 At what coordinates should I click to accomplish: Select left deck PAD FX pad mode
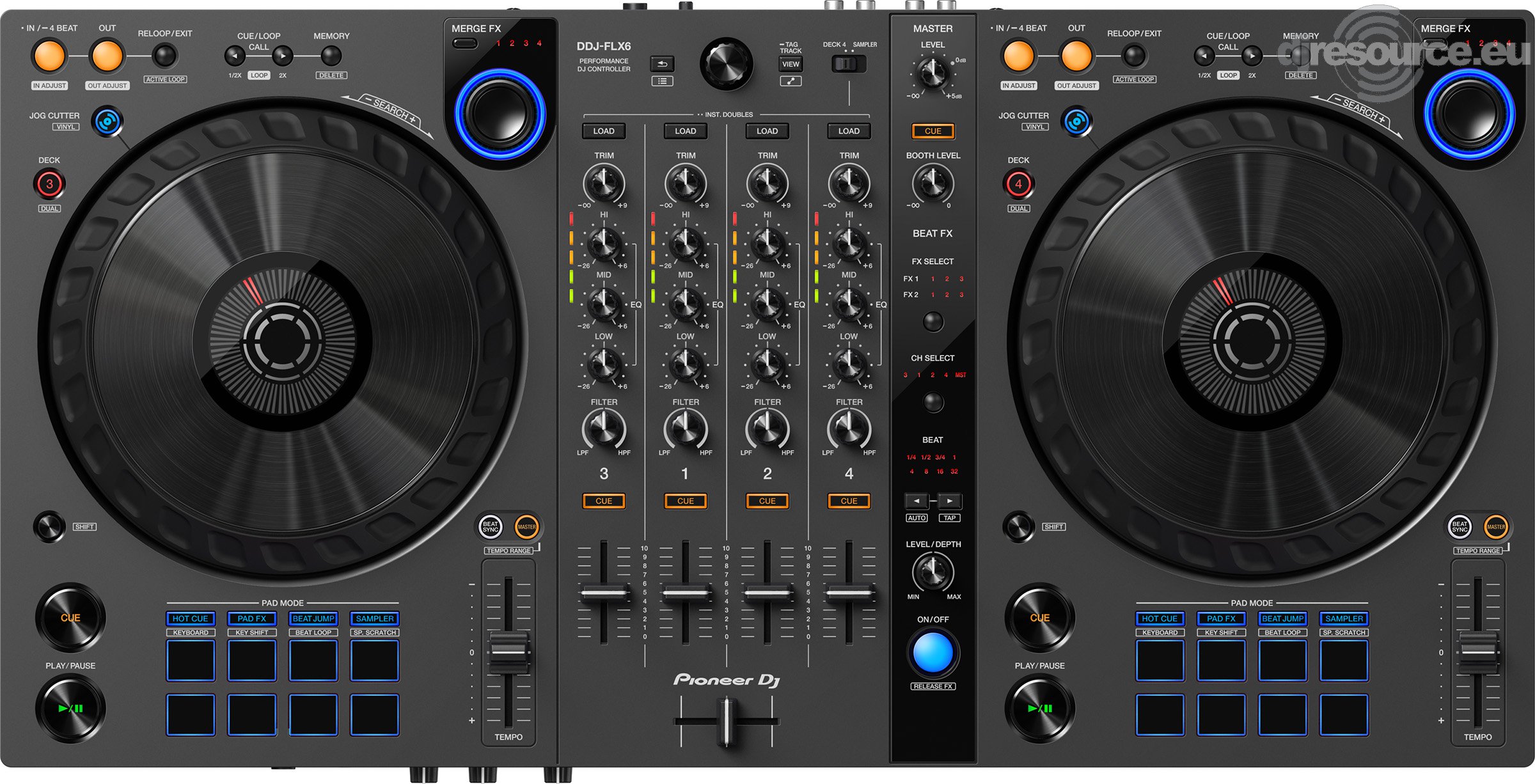pyautogui.click(x=251, y=618)
